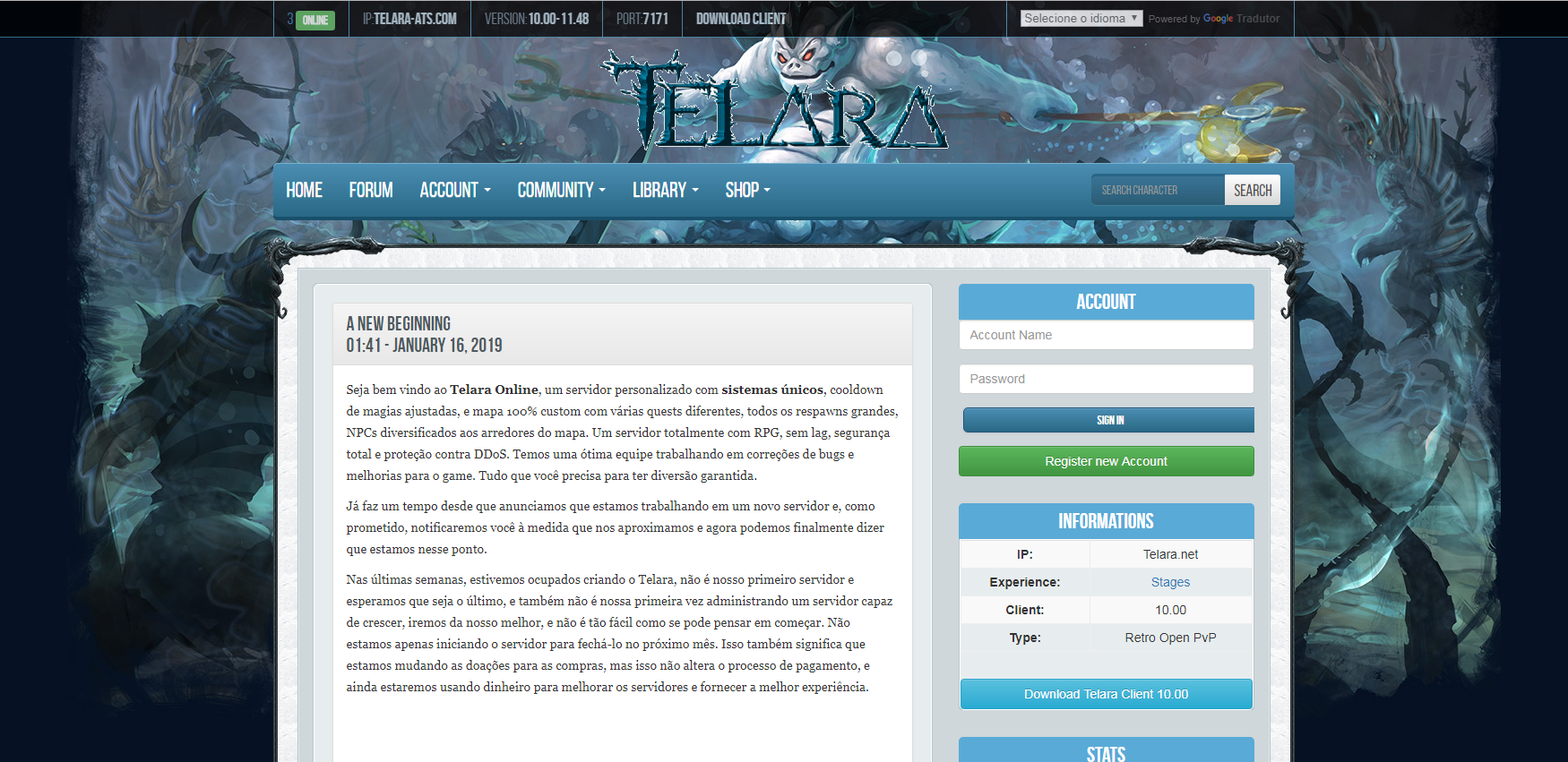Click the Client 10.00 value cell
The width and height of the screenshot is (1568, 762).
tap(1170, 610)
